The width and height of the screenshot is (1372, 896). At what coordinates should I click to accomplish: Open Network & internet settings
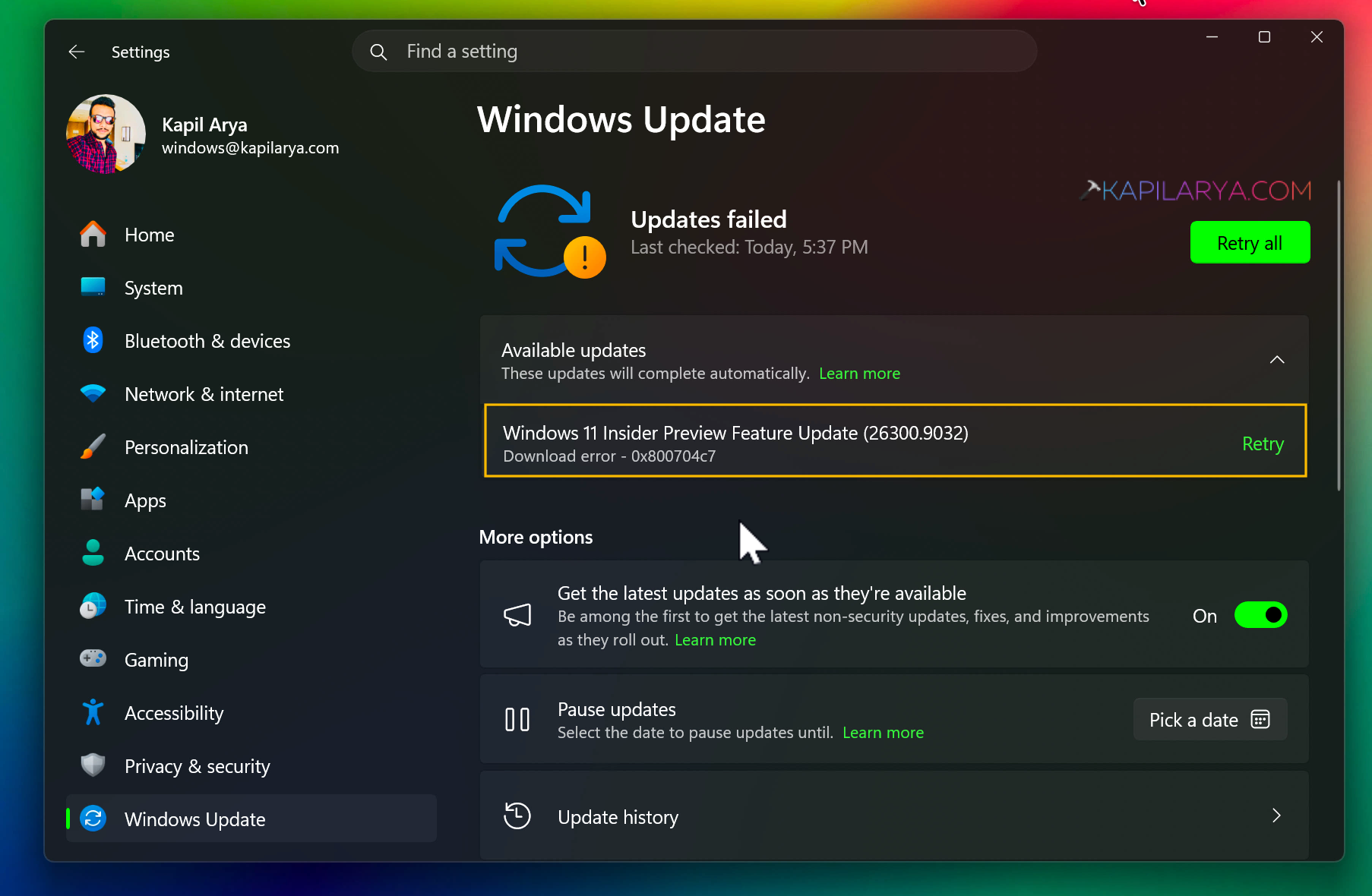pyautogui.click(x=251, y=394)
